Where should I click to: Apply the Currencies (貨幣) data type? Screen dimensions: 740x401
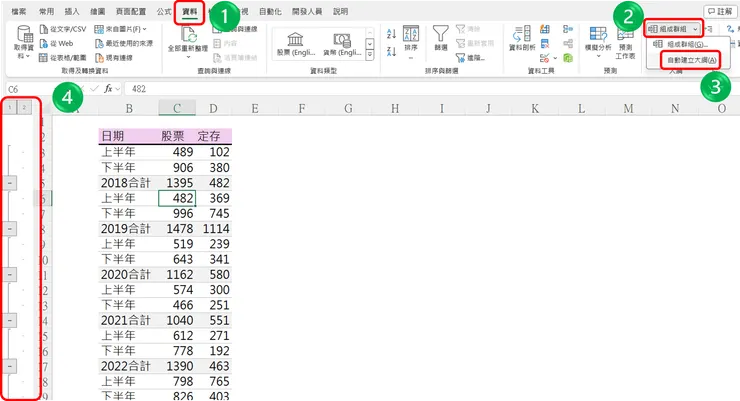pos(342,45)
